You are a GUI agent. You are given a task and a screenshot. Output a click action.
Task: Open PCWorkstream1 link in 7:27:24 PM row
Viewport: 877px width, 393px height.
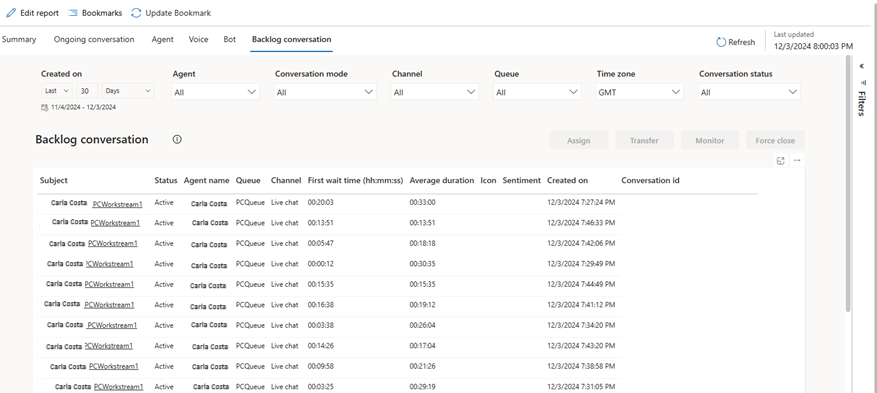[117, 205]
